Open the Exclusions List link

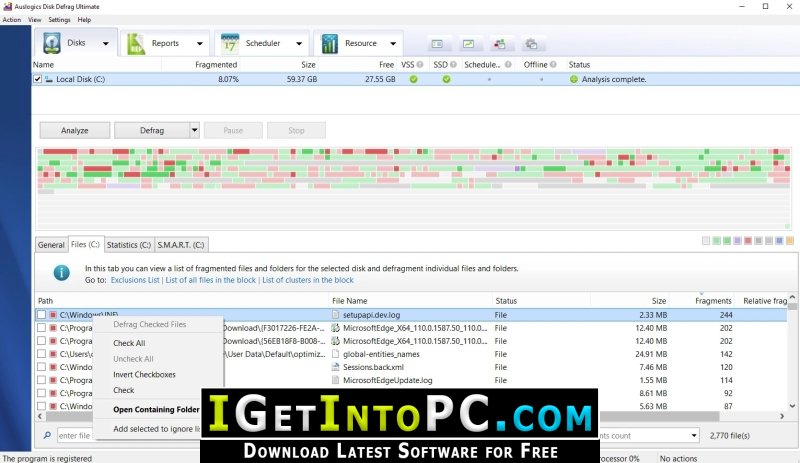point(135,280)
